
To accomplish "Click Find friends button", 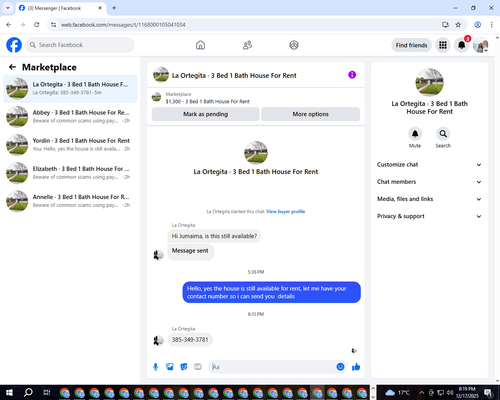I will coord(411,45).
